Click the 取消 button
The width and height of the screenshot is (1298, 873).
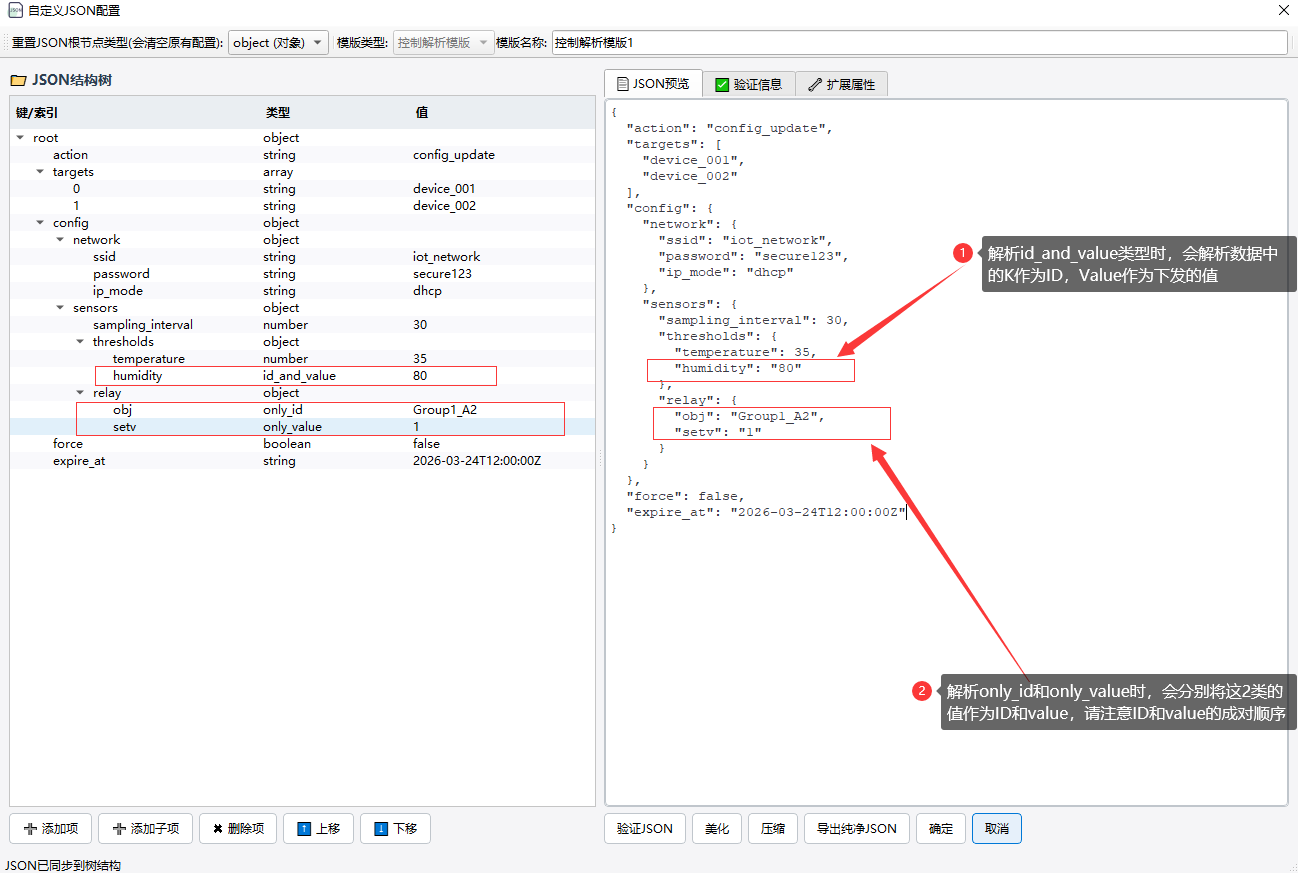pos(996,829)
